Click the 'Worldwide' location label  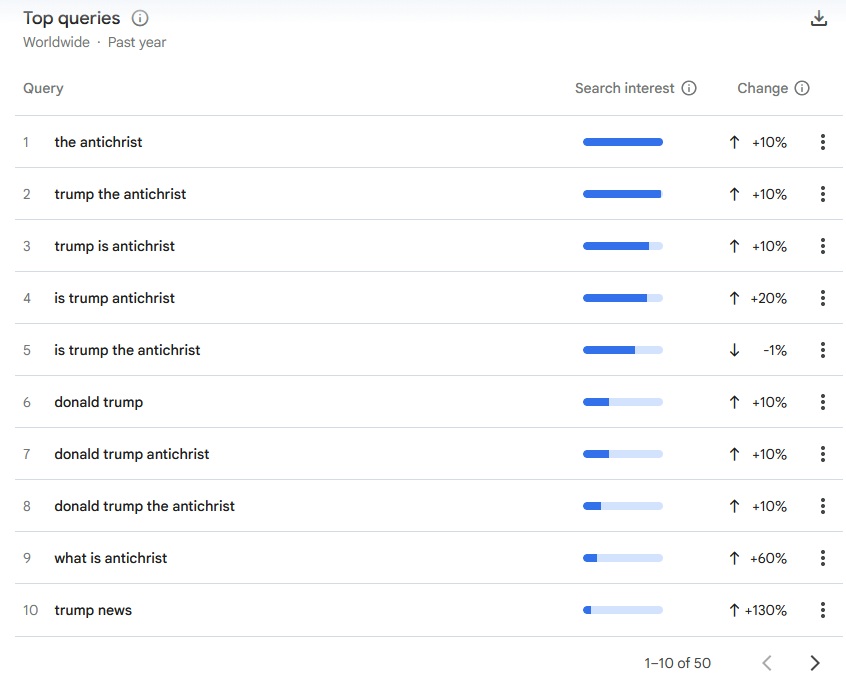tap(56, 42)
